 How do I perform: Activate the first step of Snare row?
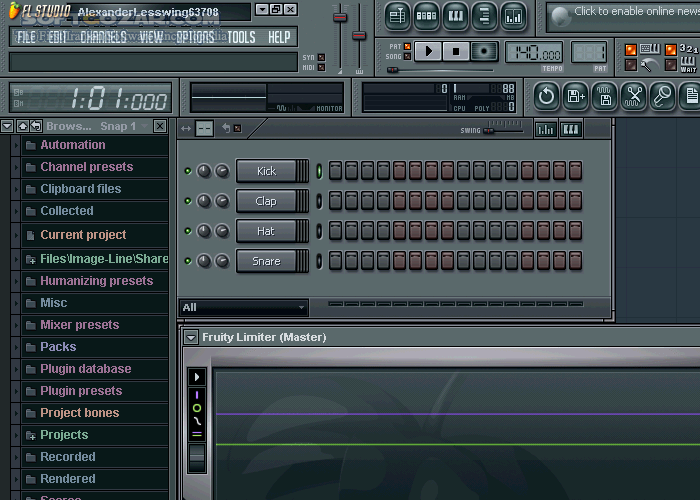(x=335, y=261)
